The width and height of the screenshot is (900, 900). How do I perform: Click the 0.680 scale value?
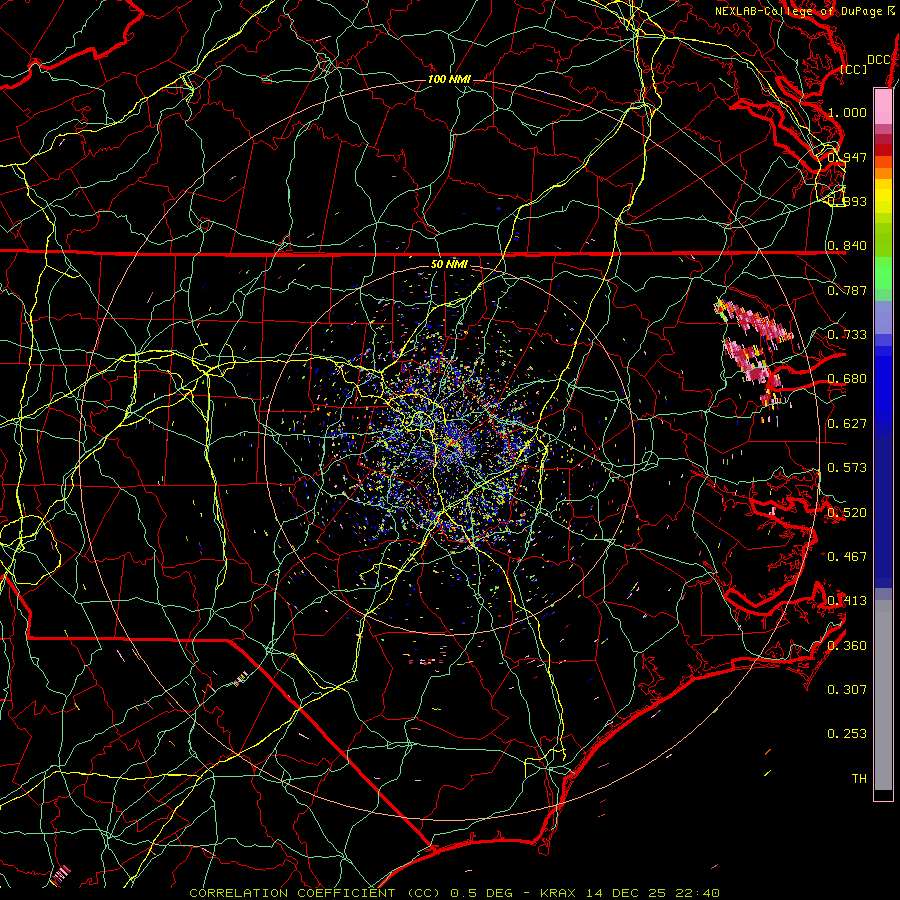(847, 379)
